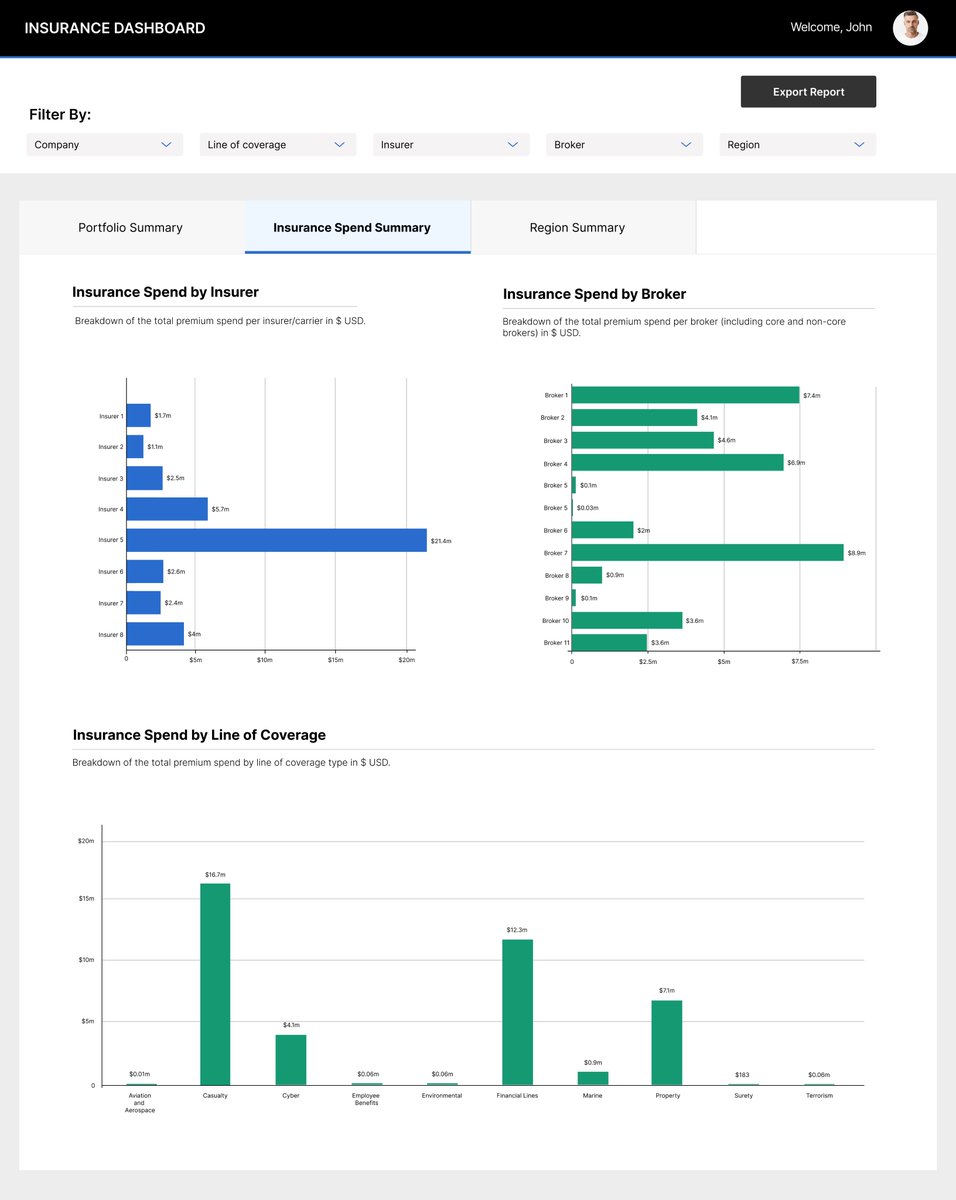This screenshot has height=1200, width=956.
Task: Click the Broker 10 bar
Action: tap(627, 620)
